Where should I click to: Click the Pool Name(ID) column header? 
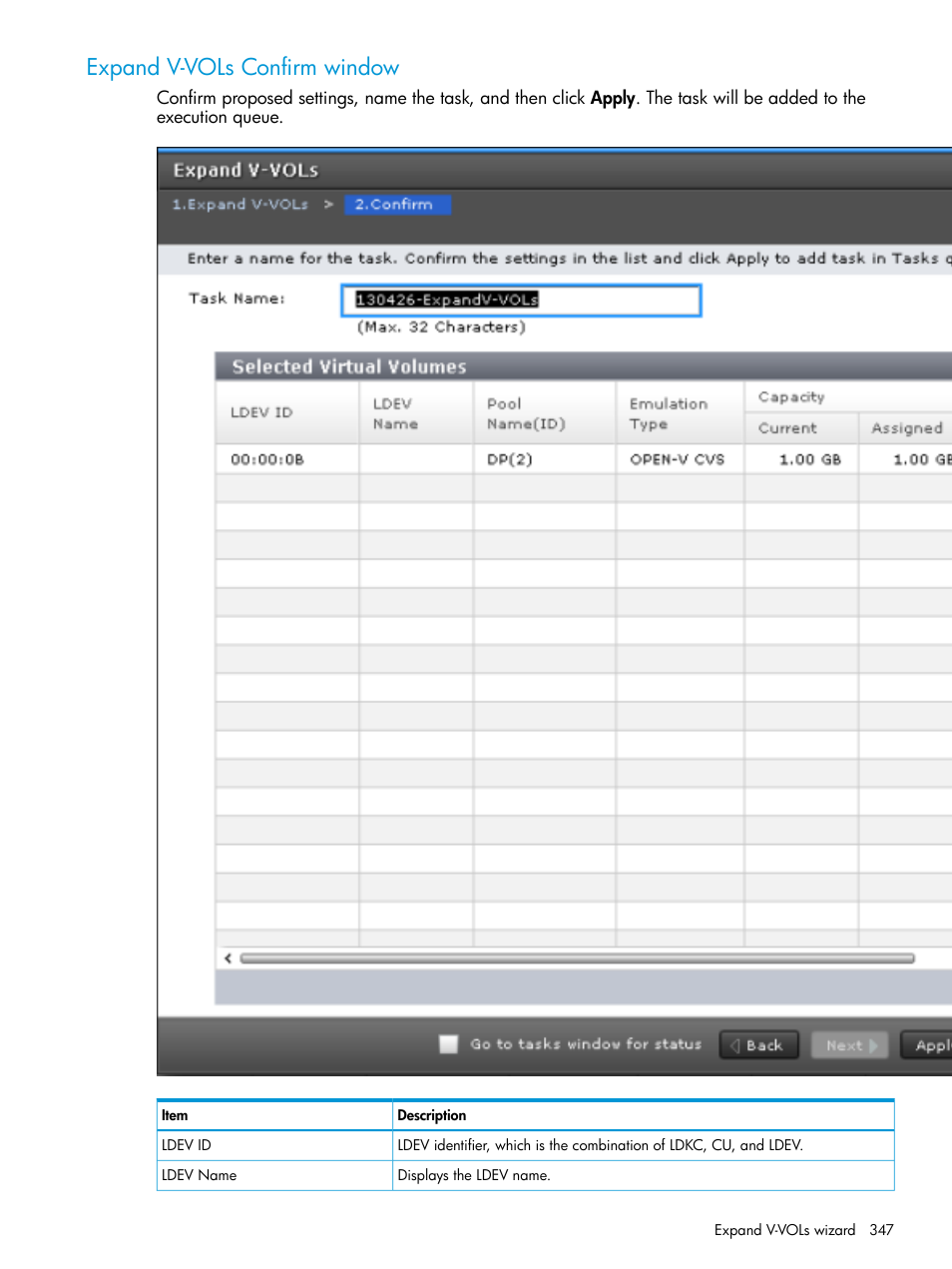tap(545, 412)
